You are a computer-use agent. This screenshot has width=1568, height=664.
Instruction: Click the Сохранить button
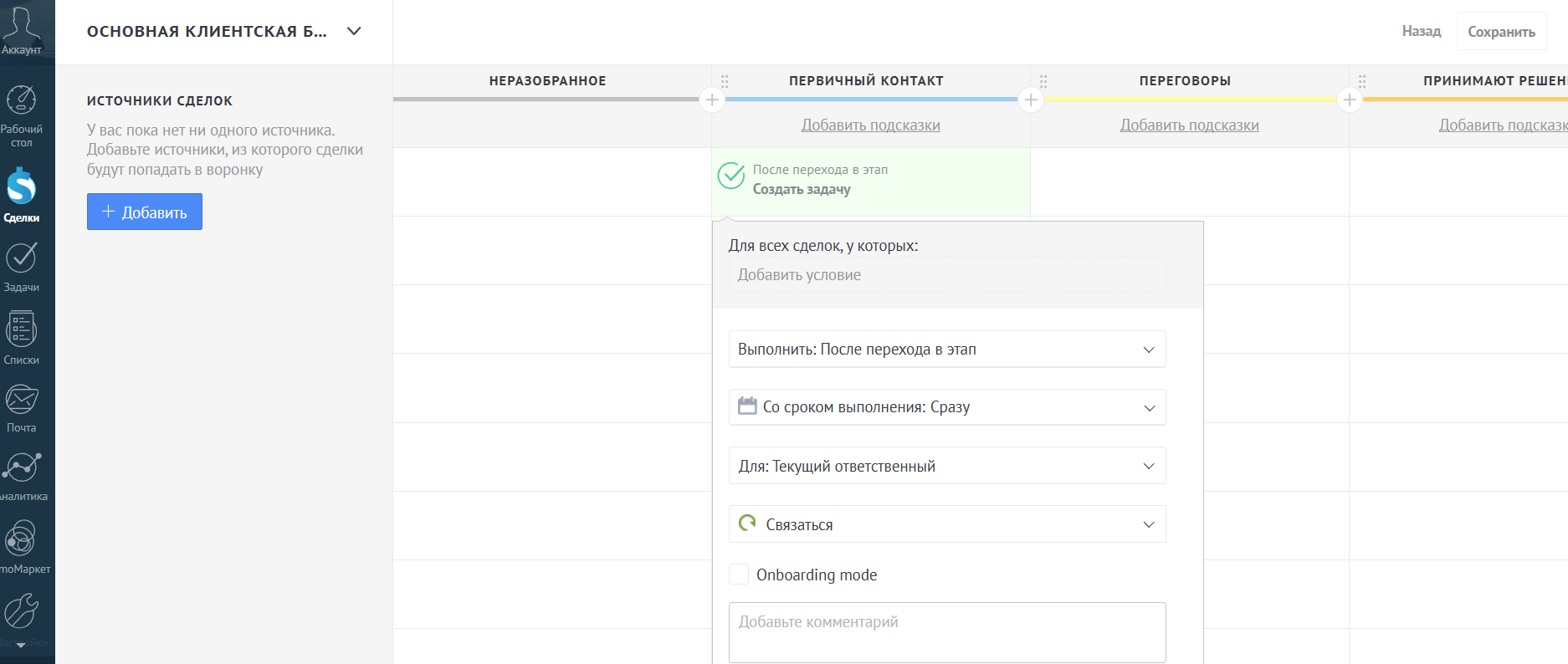(1501, 32)
